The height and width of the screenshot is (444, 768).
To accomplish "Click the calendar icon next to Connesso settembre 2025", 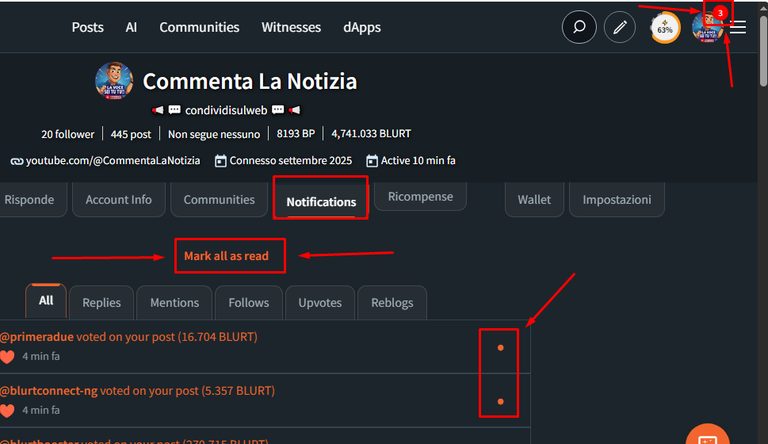I will [220, 161].
